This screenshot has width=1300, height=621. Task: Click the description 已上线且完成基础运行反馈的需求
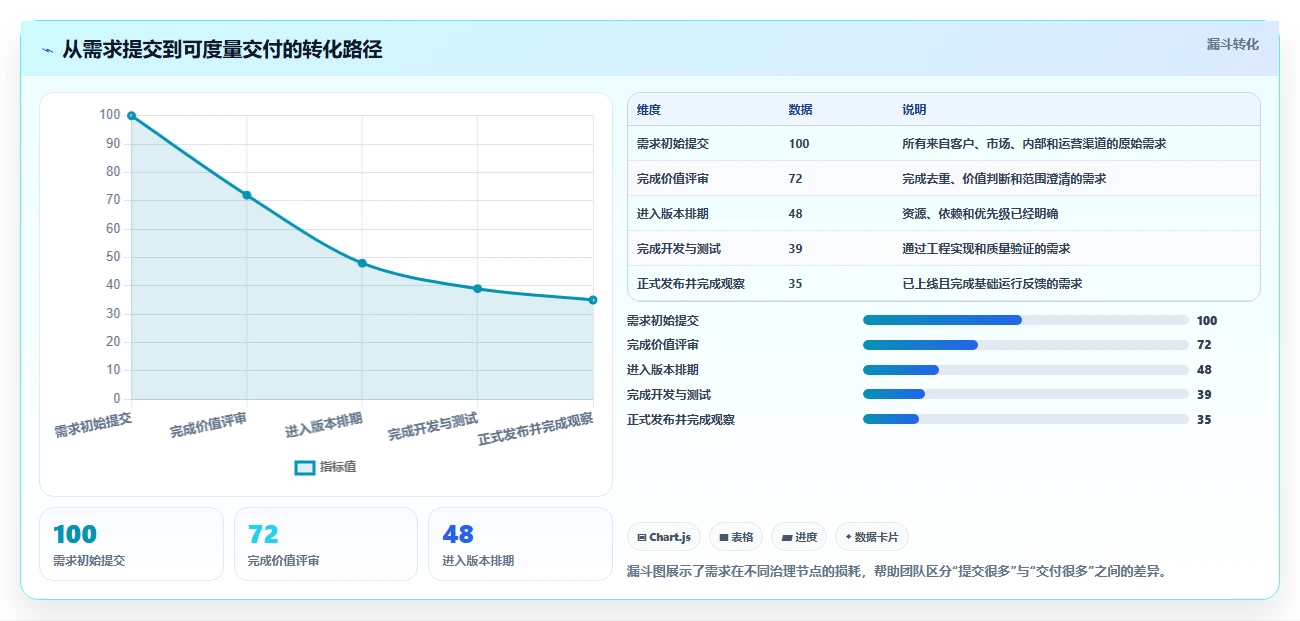click(992, 284)
